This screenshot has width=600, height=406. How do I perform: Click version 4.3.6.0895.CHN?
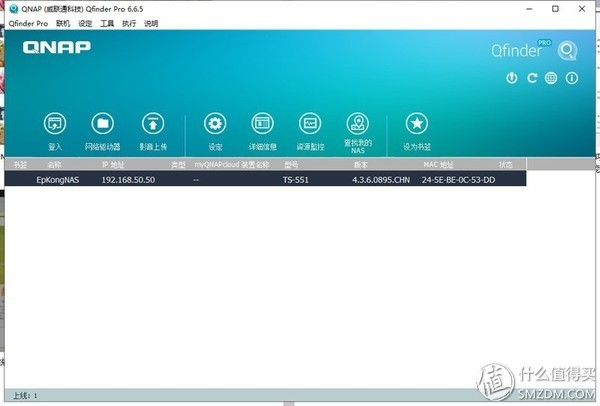(381, 180)
